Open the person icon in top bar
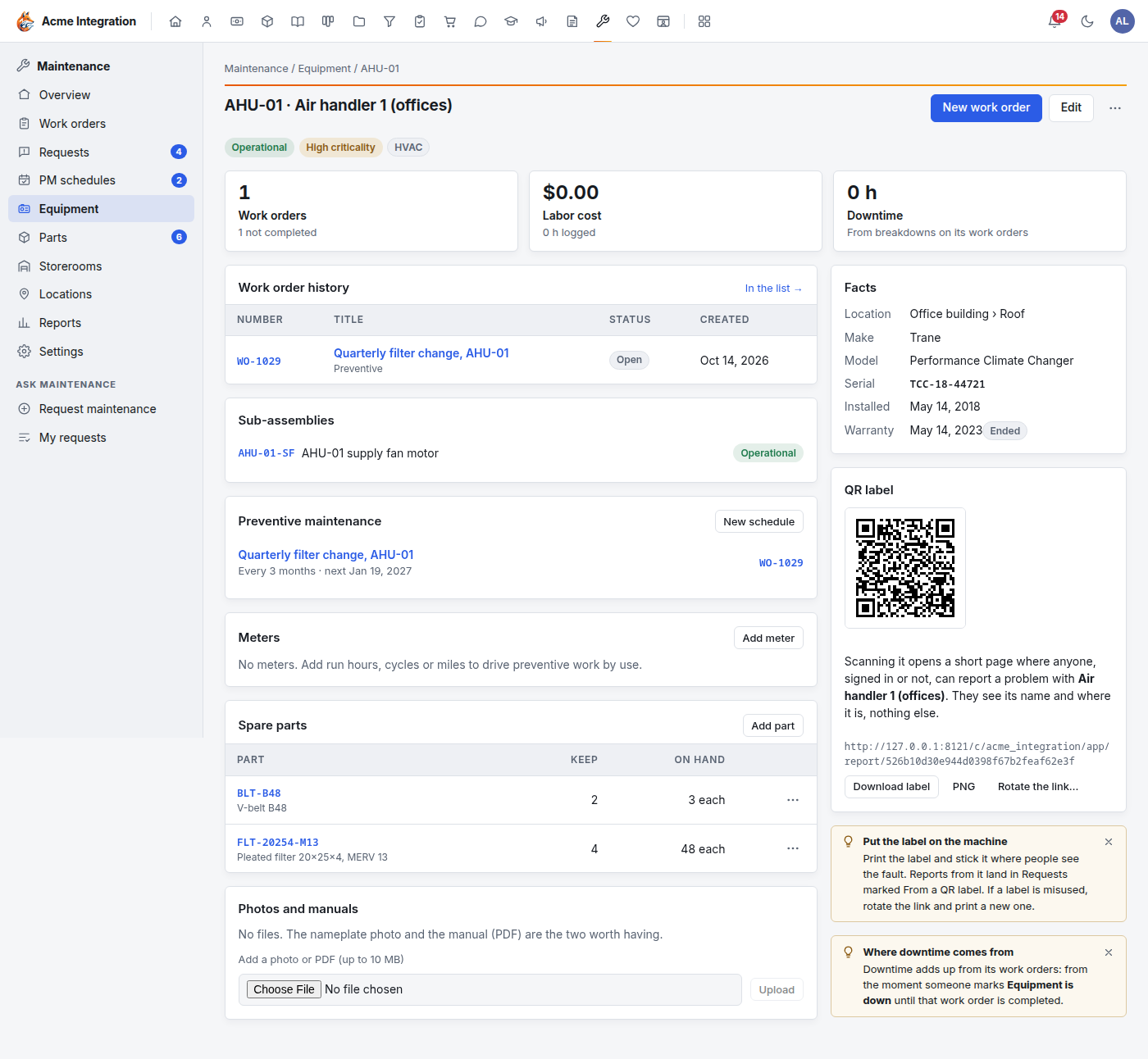This screenshot has width=1148, height=1059. (x=207, y=21)
